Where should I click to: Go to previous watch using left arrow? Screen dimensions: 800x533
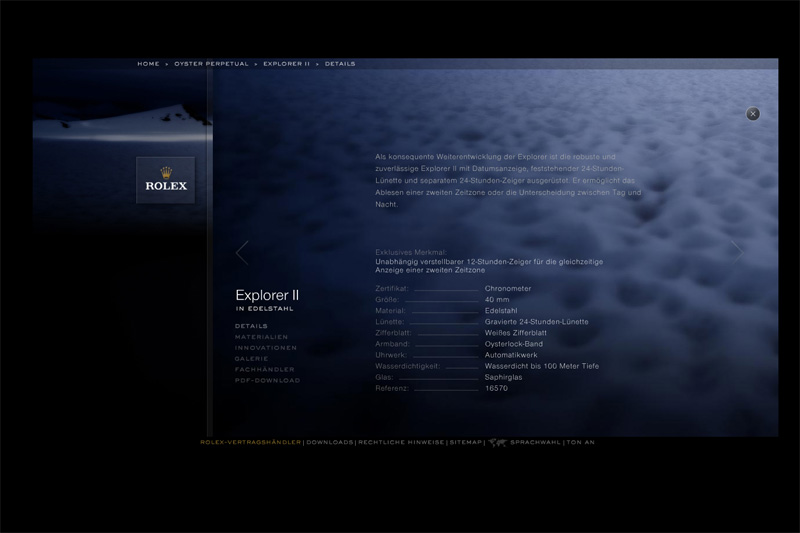coord(242,252)
